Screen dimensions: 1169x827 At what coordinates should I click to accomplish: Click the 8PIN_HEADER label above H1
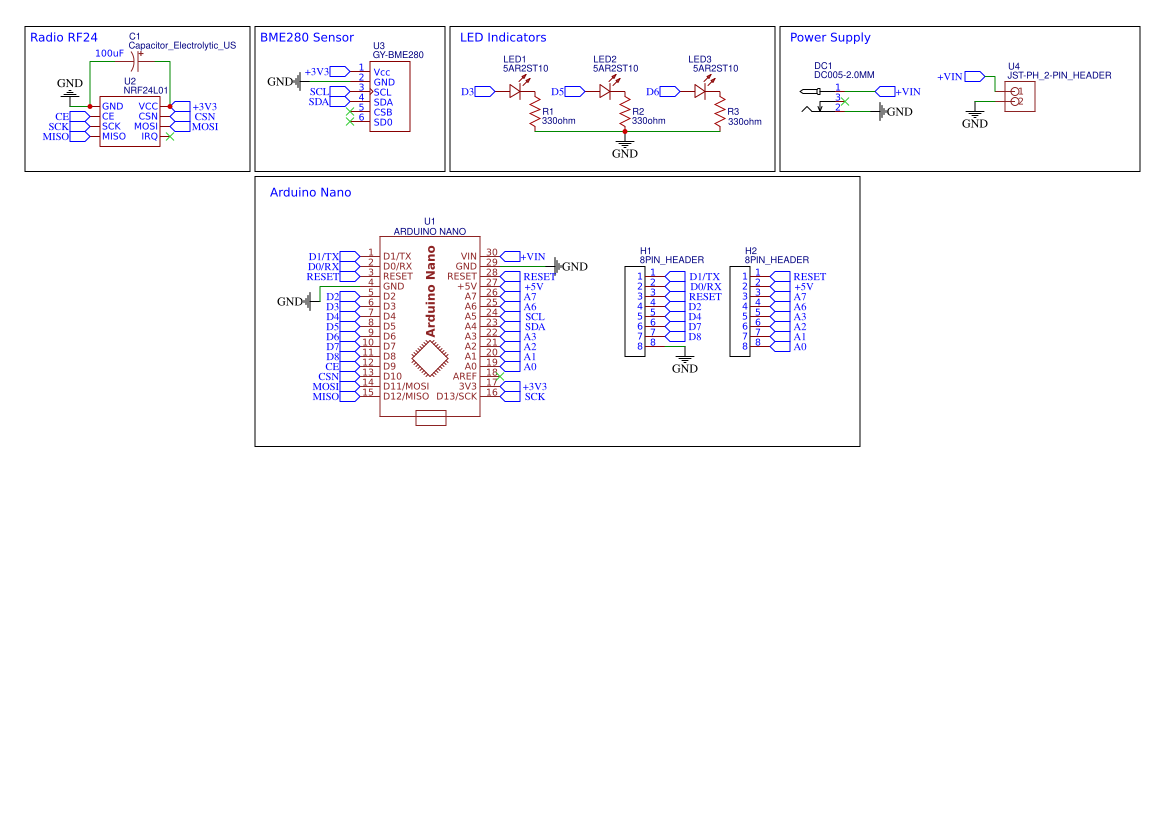(x=672, y=260)
